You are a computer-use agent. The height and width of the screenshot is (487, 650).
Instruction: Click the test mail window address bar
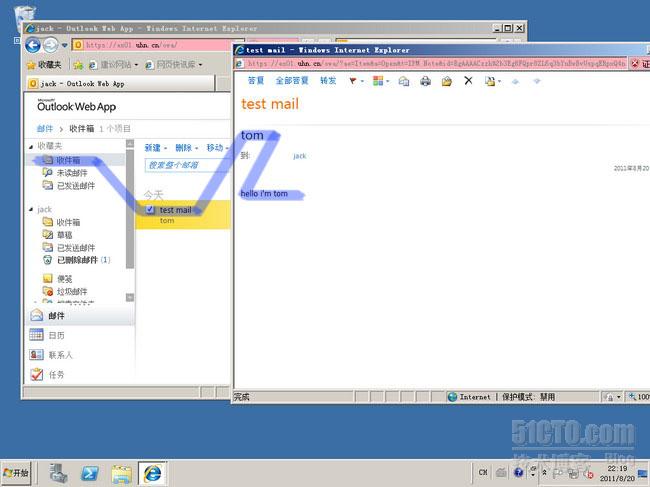431,64
